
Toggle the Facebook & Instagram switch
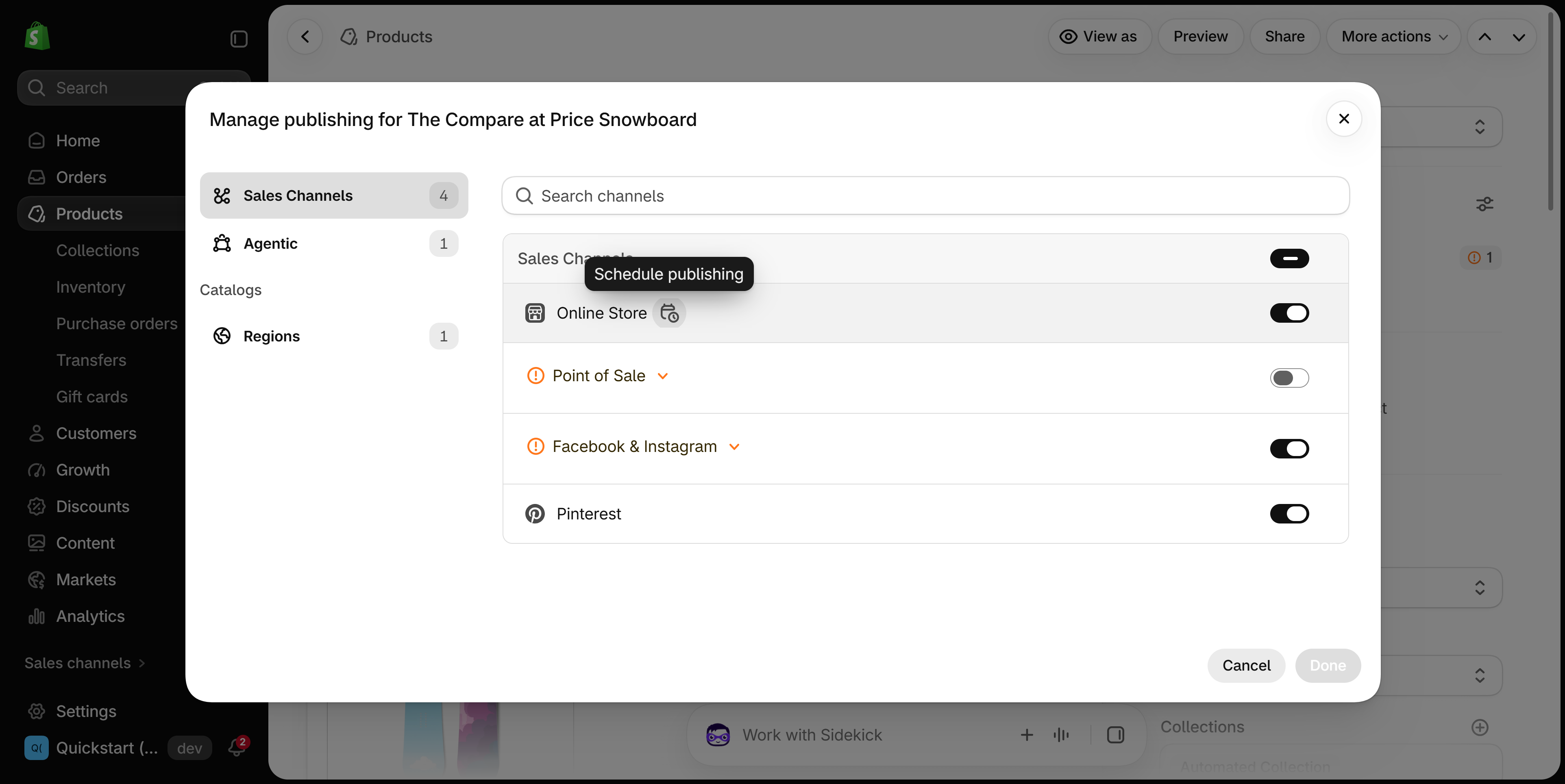(1289, 449)
